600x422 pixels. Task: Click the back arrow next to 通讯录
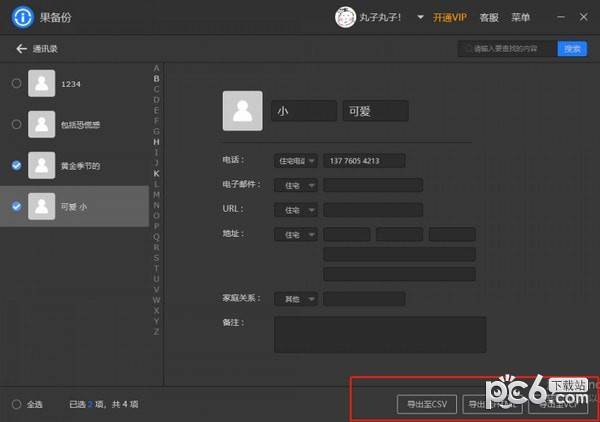click(21, 49)
